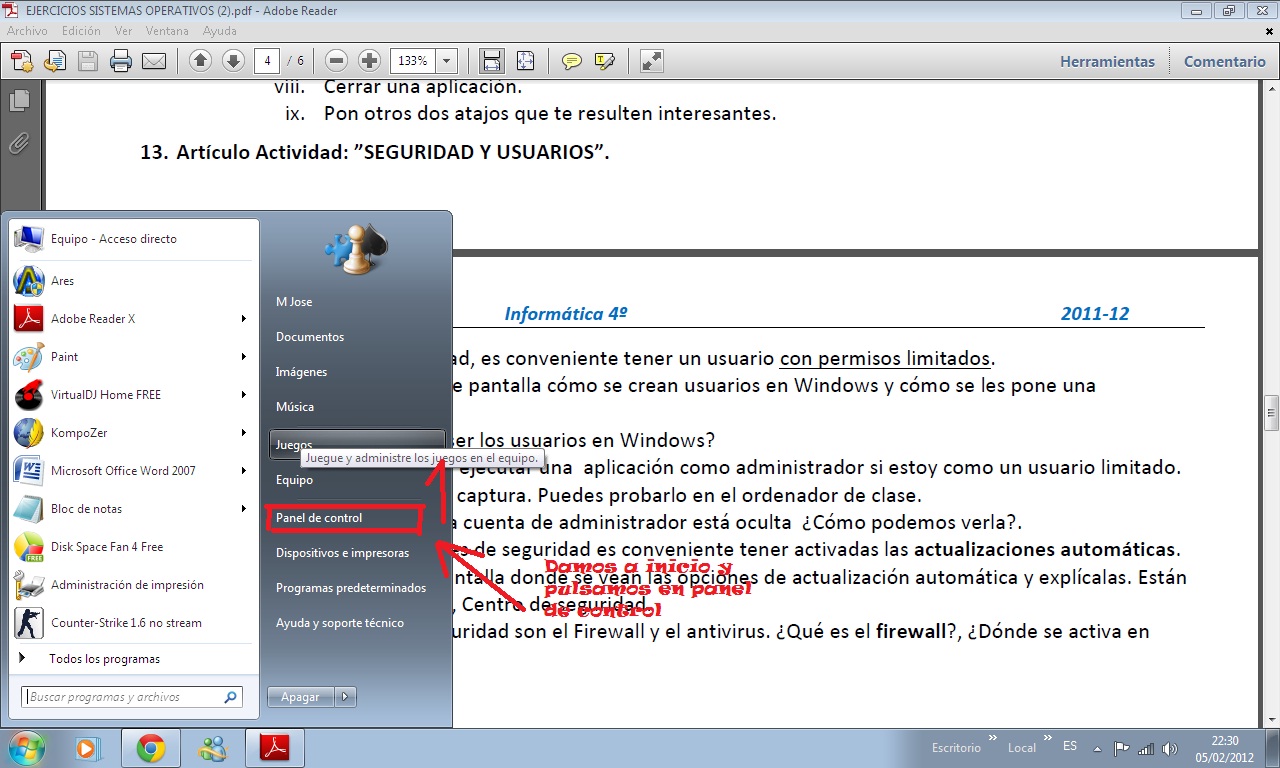Viewport: 1280px width, 768px height.
Task: Open the zoom percentage dropdown
Action: (x=446, y=61)
